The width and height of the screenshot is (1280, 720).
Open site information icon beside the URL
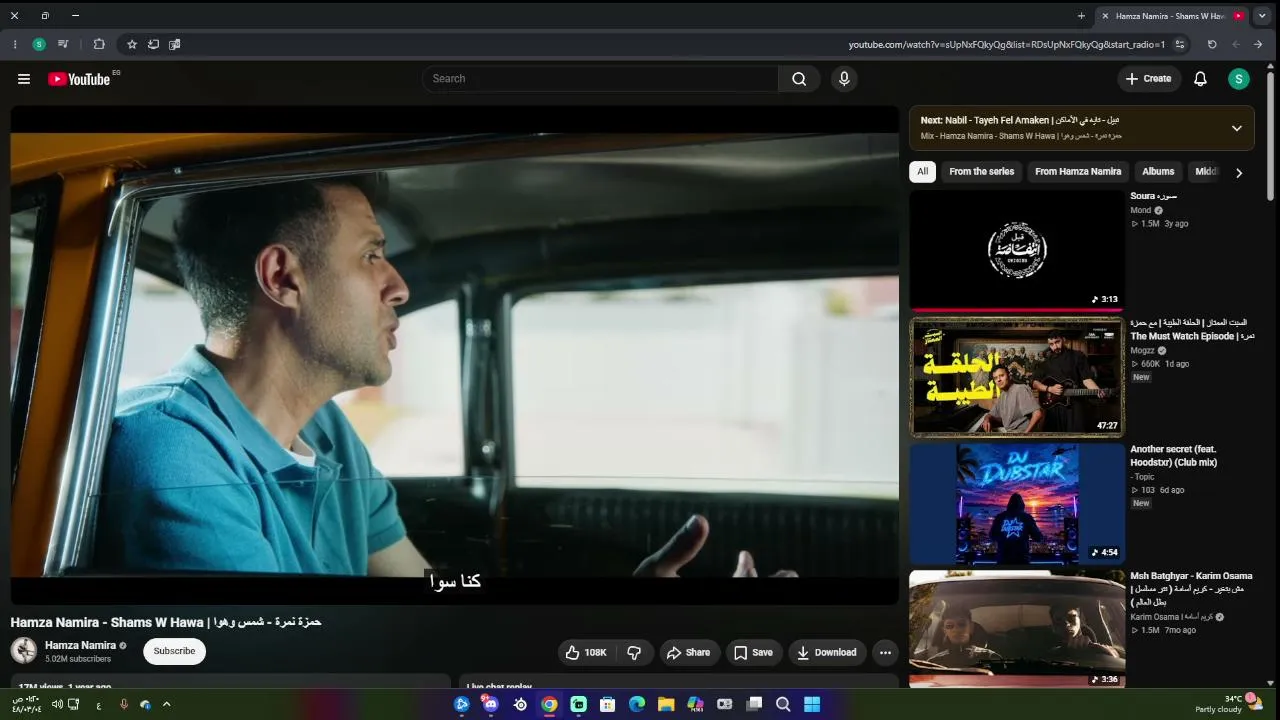pos(1180,44)
